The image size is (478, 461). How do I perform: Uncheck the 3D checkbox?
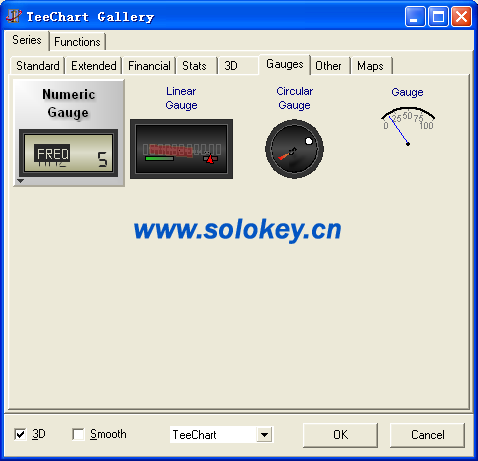pyautogui.click(x=20, y=434)
